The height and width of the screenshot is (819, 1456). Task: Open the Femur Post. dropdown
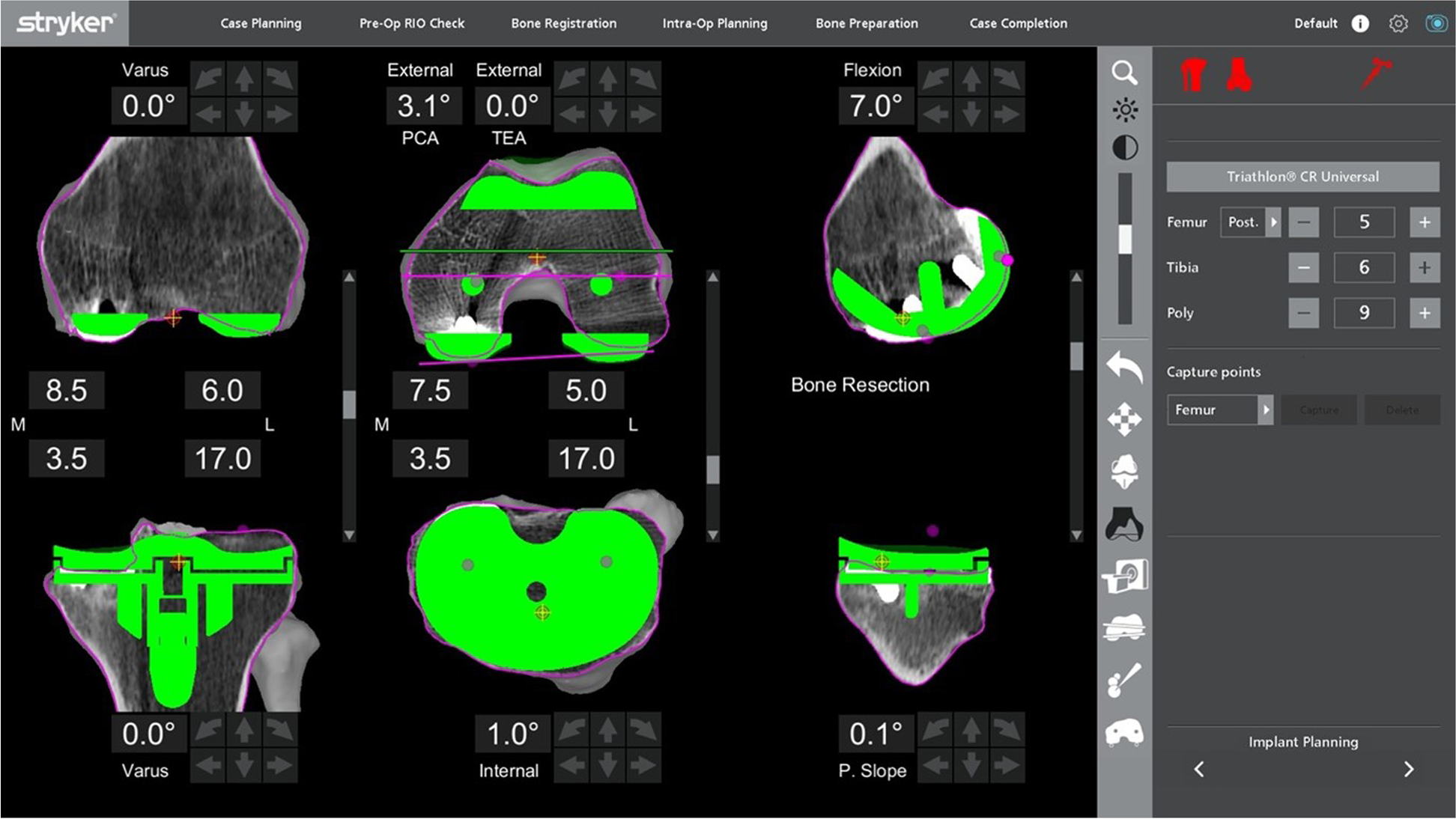[x=1250, y=222]
